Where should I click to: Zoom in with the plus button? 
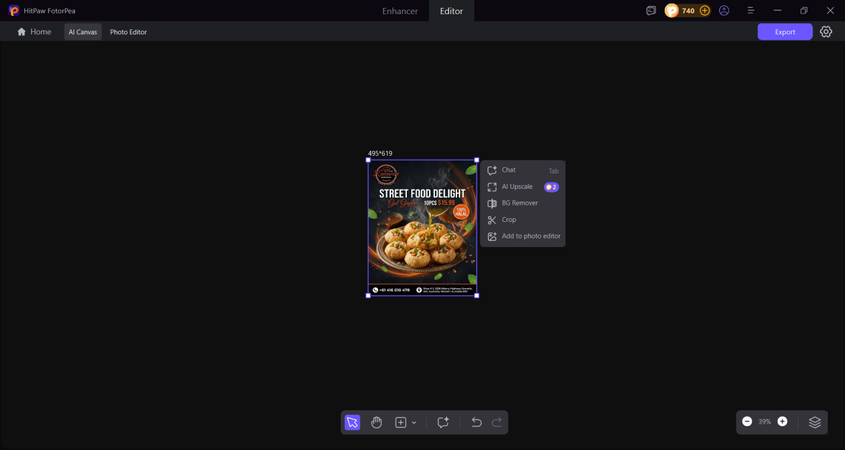pyautogui.click(x=782, y=421)
